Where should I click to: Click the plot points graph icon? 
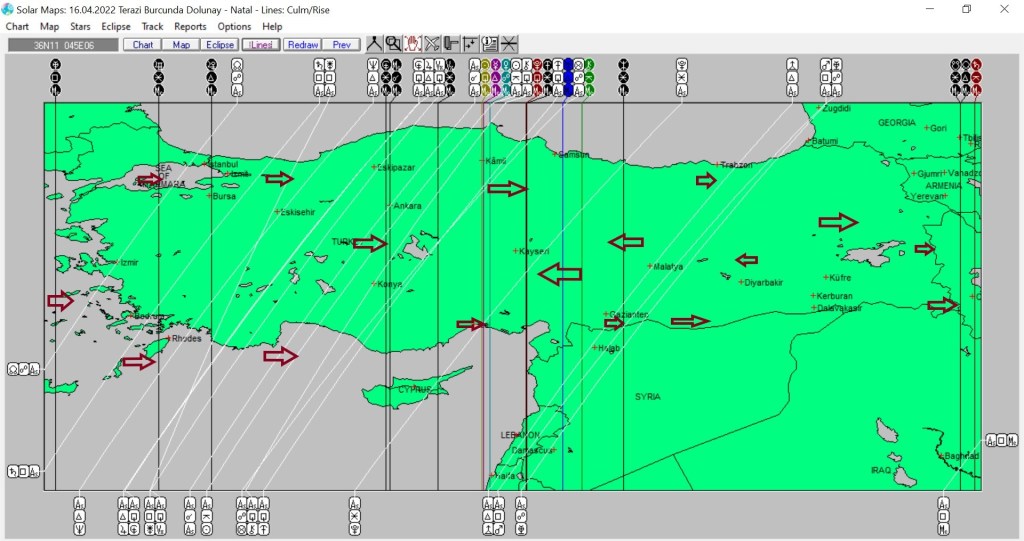[470, 44]
